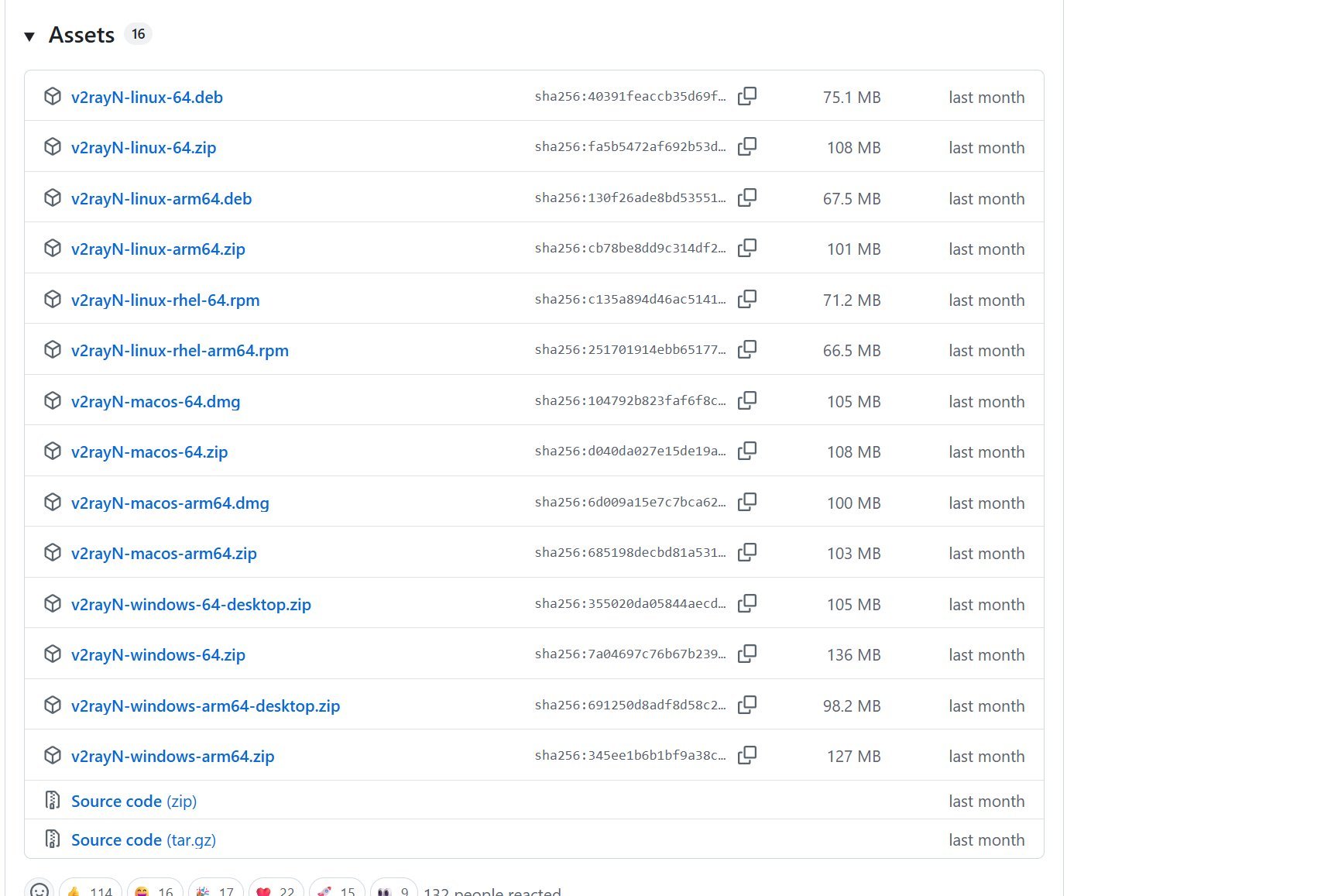Download Source code (tar.gz)
Image resolution: width=1338 pixels, height=896 pixels.
coord(143,840)
